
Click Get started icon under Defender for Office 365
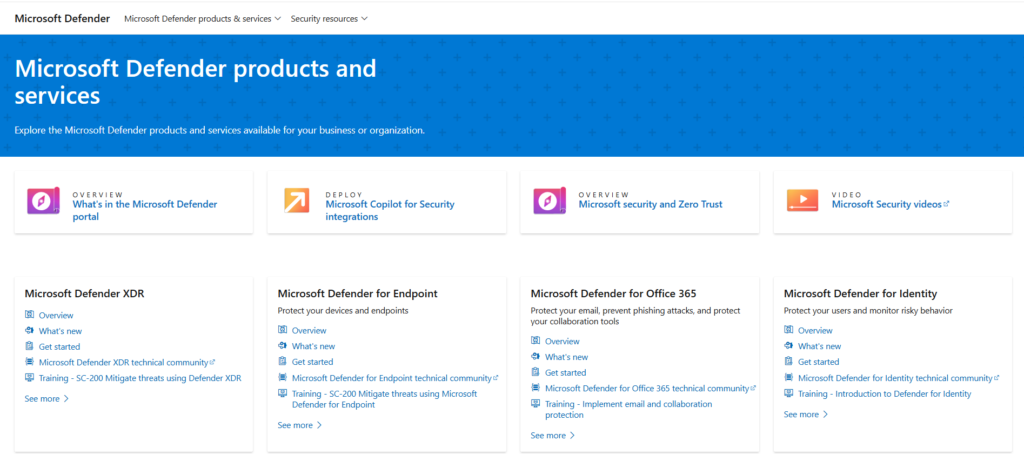(x=536, y=372)
